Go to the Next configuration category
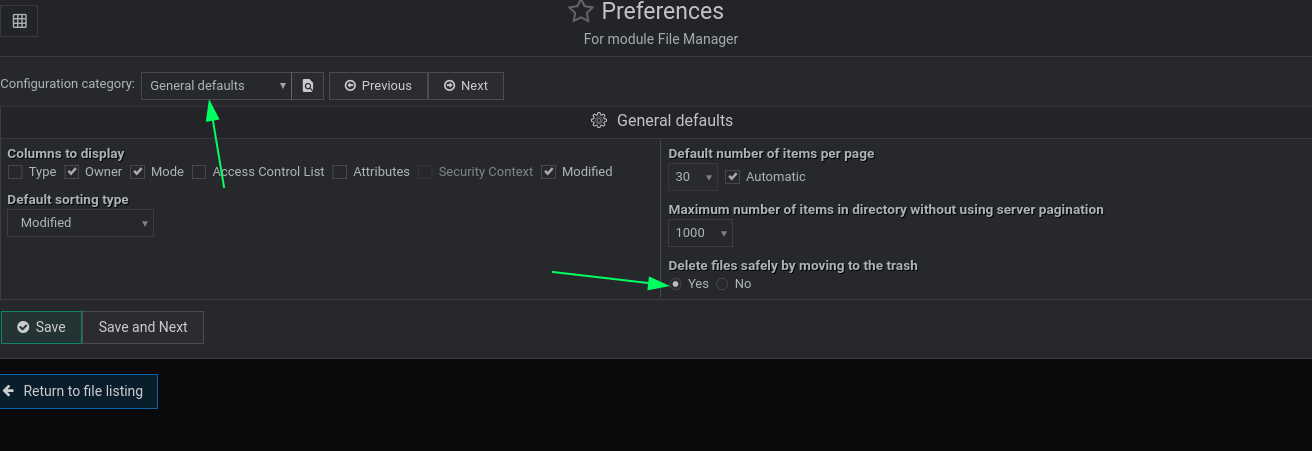Image resolution: width=1312 pixels, height=451 pixels. point(466,86)
